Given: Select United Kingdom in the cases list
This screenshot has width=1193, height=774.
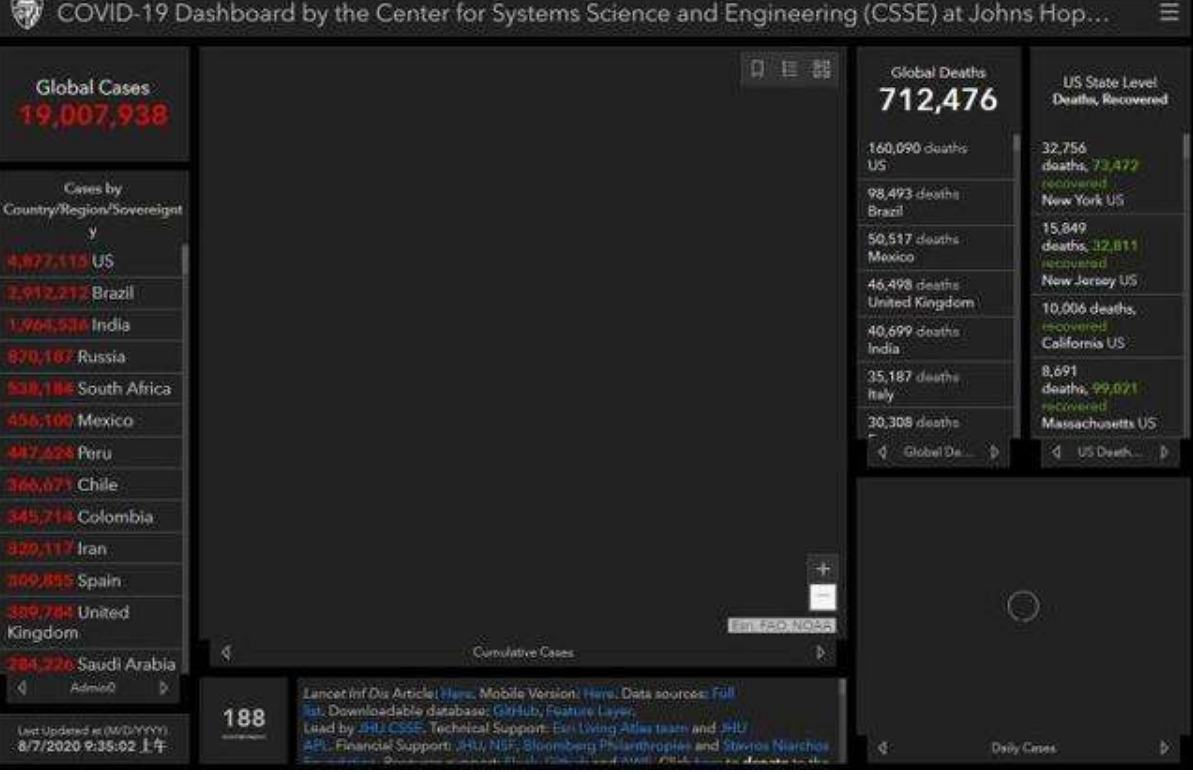Looking at the screenshot, I should (91, 623).
